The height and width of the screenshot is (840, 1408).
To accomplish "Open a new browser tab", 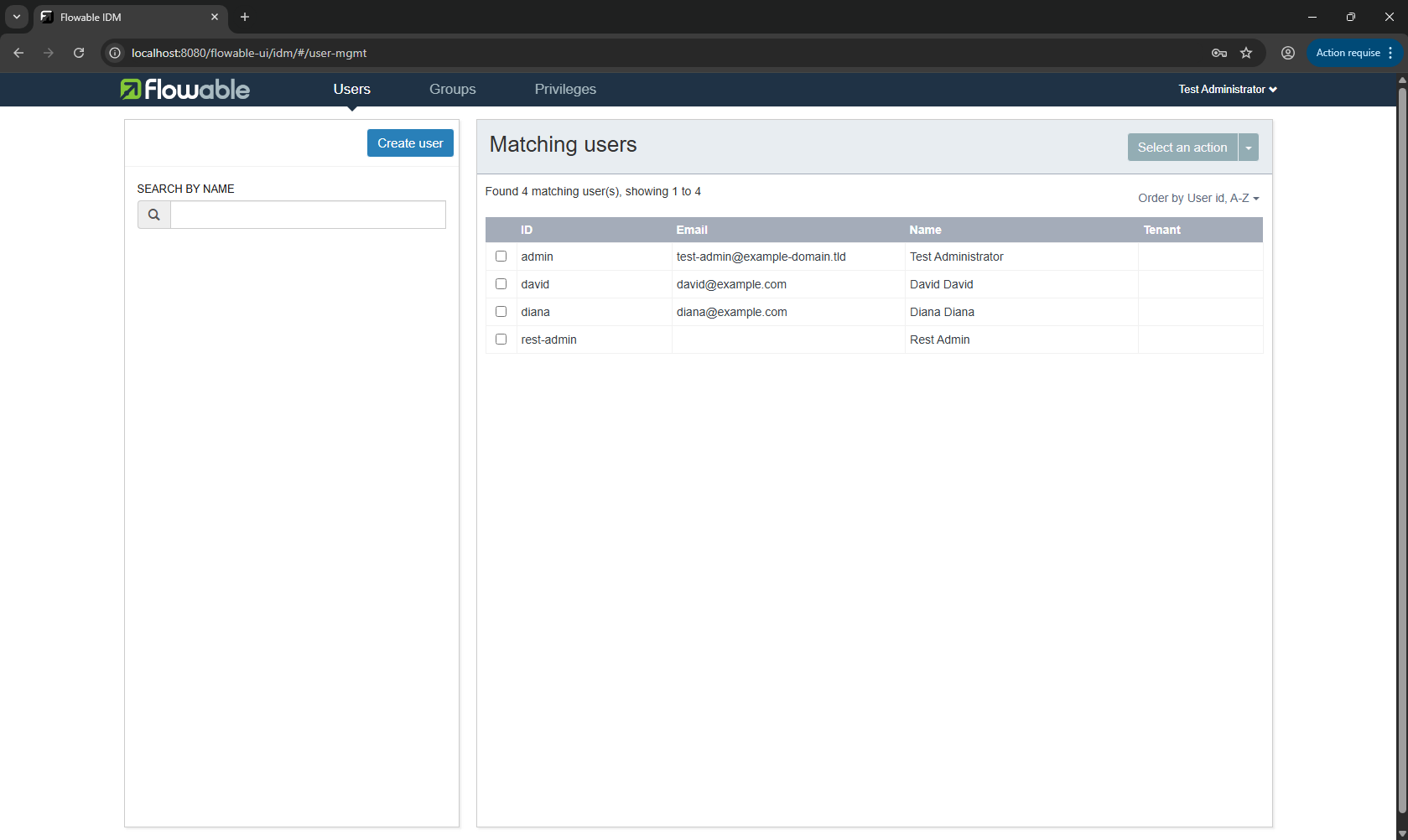I will coord(245,17).
